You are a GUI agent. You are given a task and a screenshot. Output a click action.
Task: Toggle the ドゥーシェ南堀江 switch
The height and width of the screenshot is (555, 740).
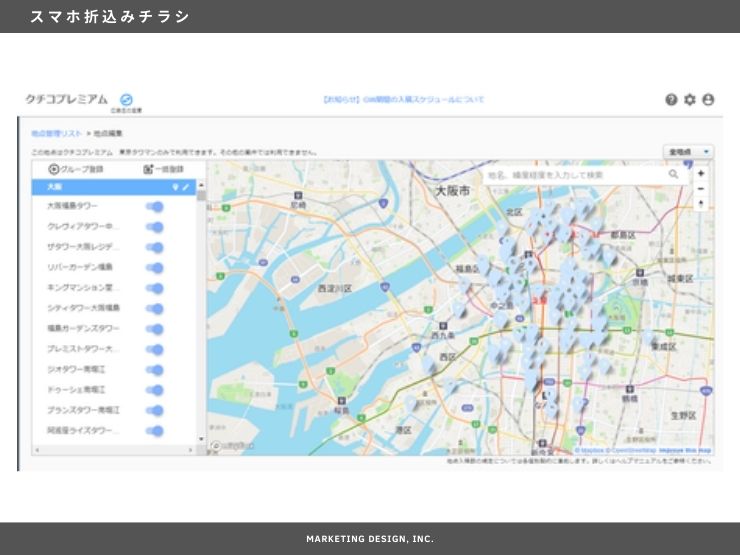coord(155,390)
